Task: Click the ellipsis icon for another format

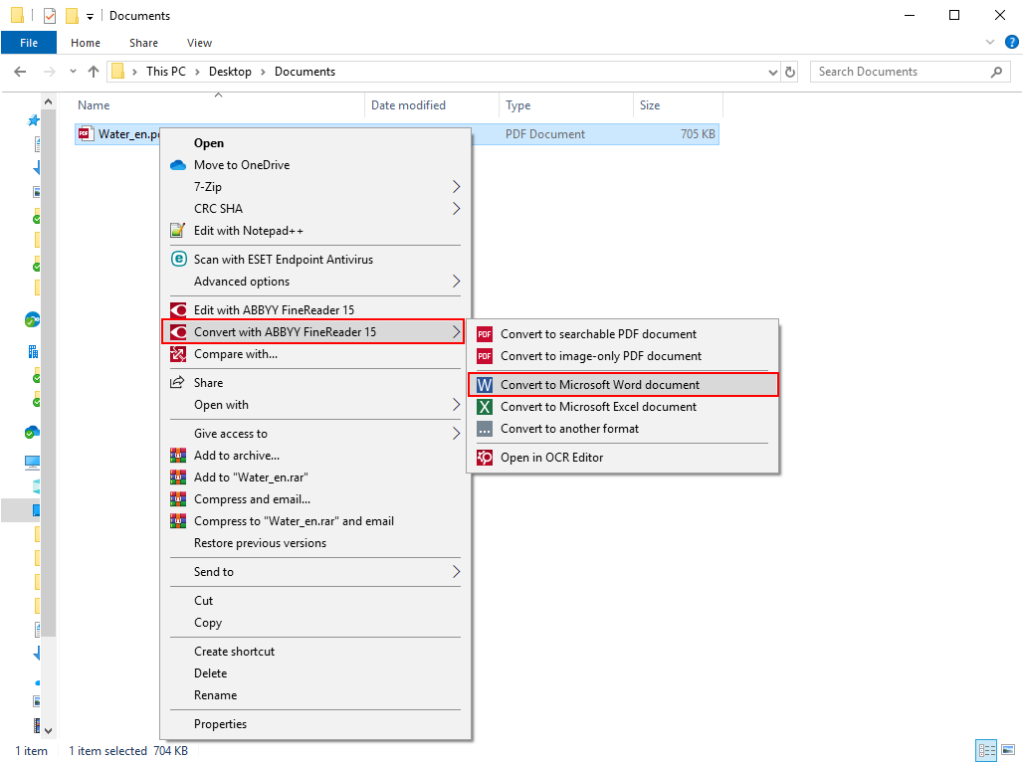Action: tap(485, 429)
